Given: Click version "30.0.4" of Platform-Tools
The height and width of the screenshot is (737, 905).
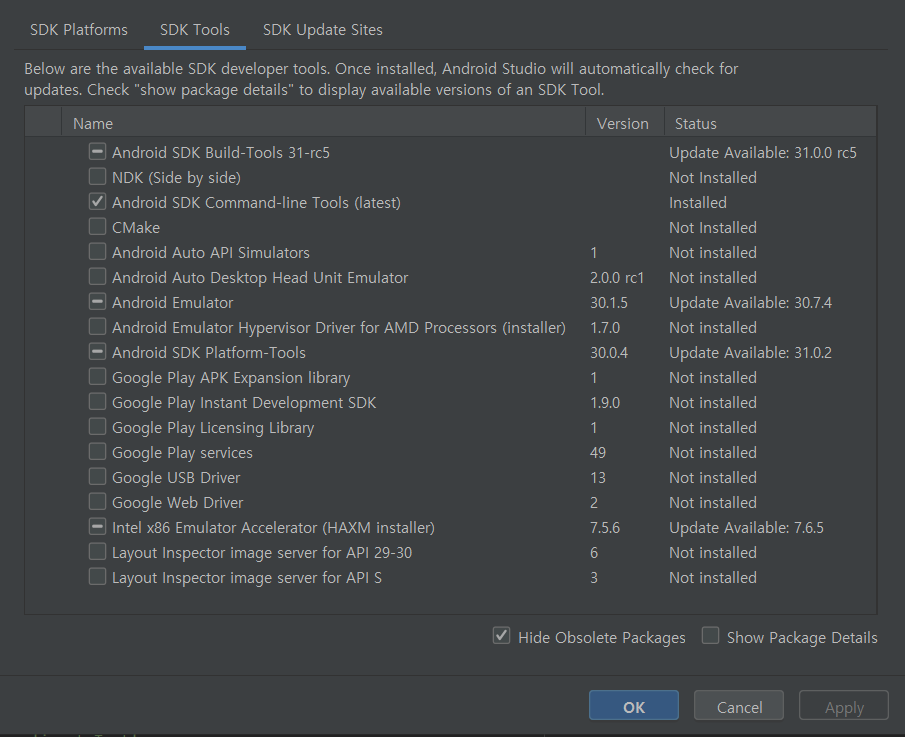Looking at the screenshot, I should [609, 353].
